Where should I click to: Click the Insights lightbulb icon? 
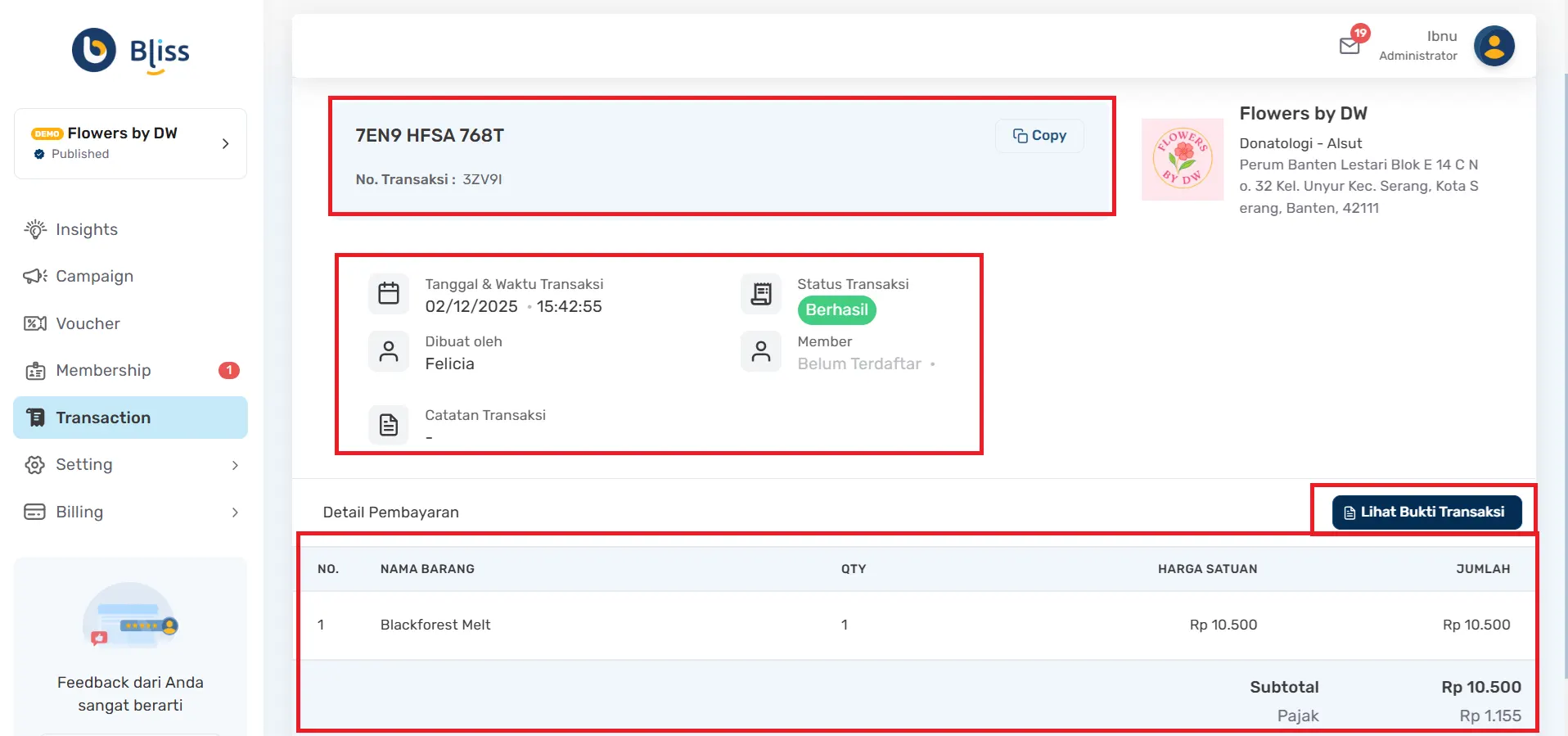(x=35, y=230)
